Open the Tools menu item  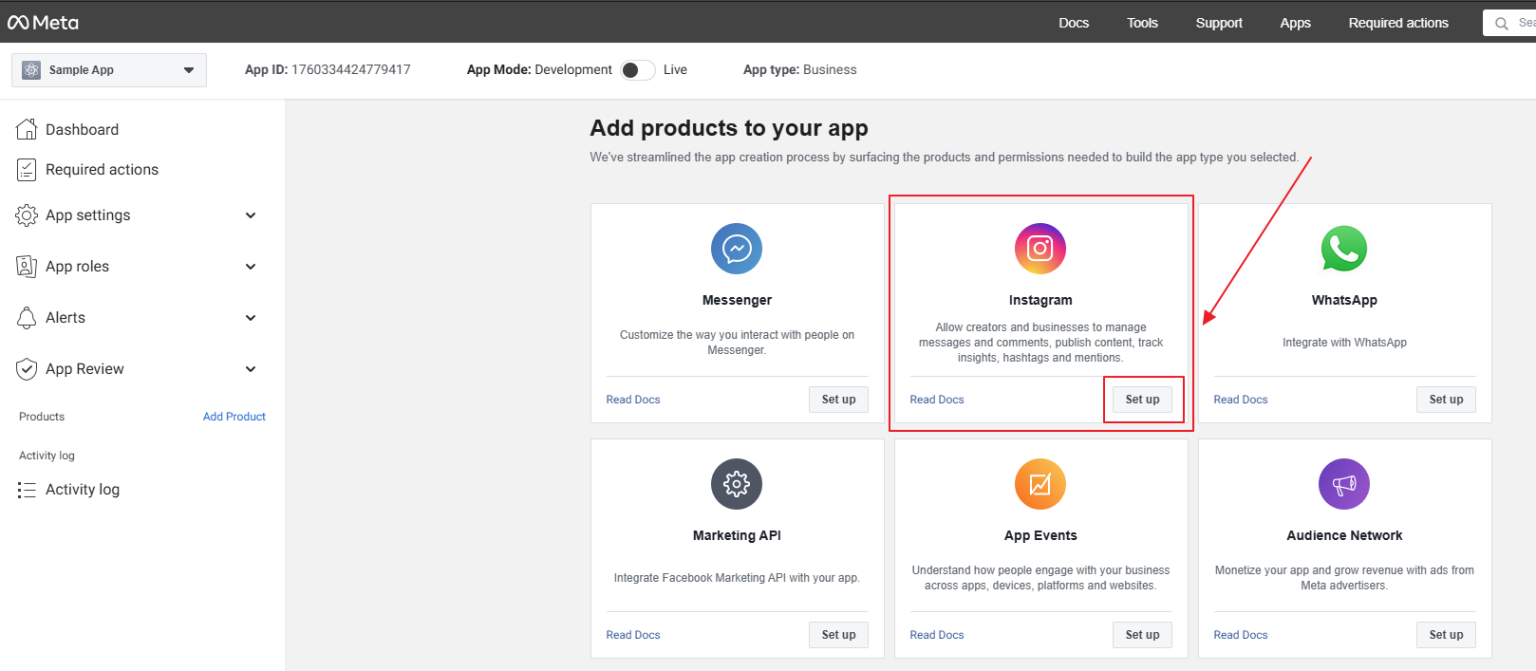[x=1142, y=22]
